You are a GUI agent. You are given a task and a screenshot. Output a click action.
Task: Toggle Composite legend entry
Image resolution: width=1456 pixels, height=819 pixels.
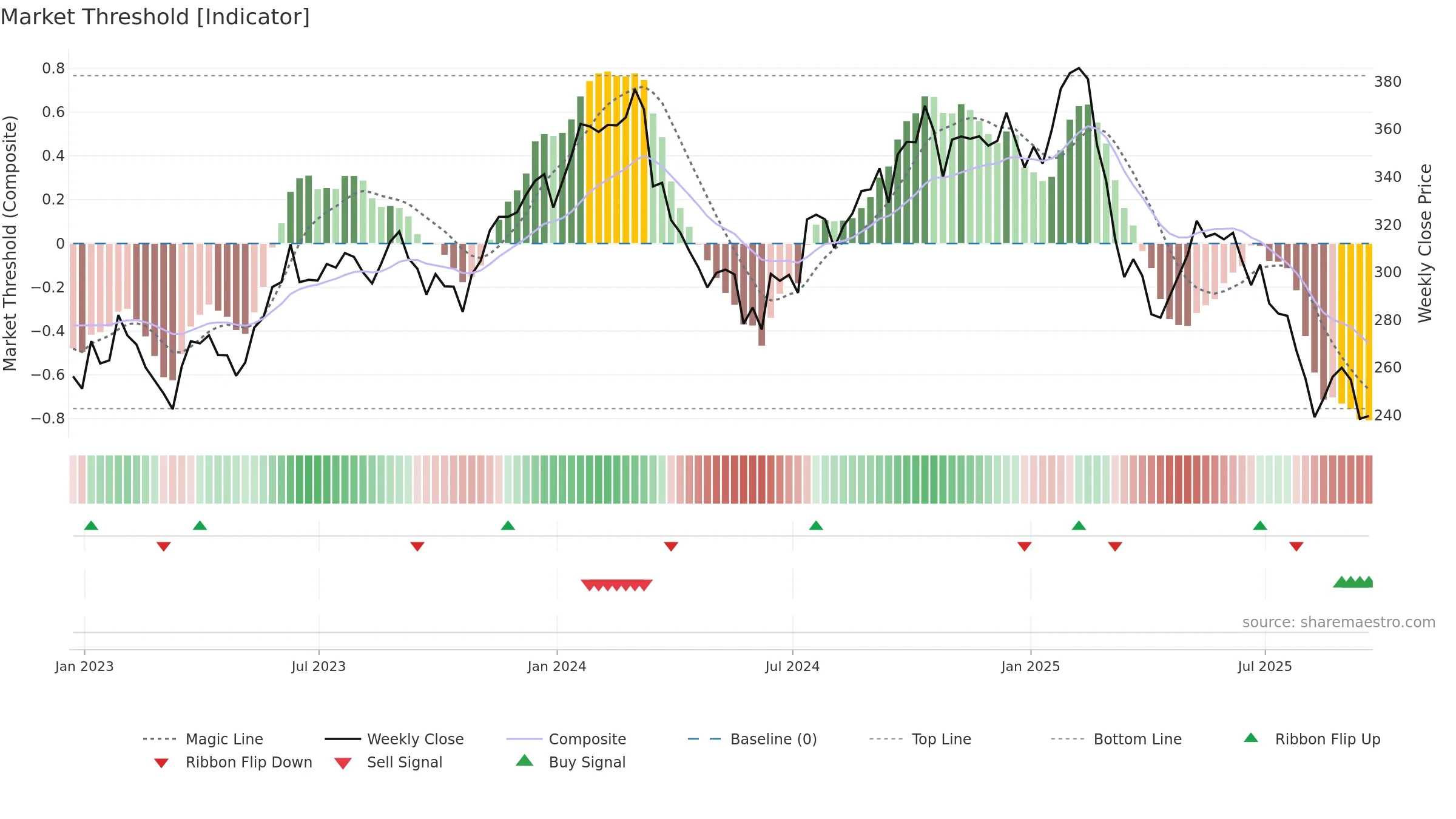566,739
